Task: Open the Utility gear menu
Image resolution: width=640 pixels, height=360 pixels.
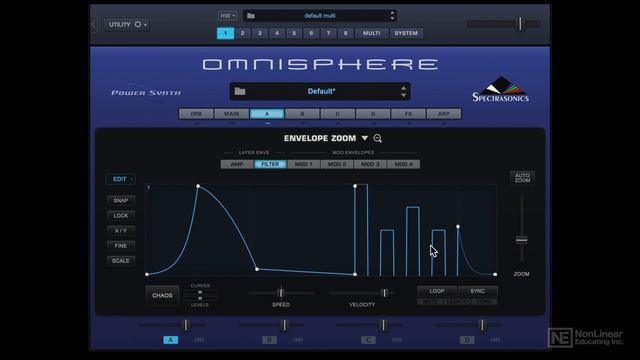Action: 127,24
